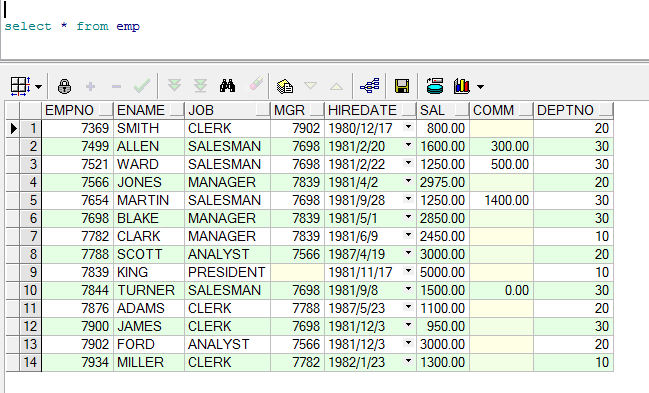Select row number 14 indicator
This screenshot has height=393, width=649.
tap(30, 362)
